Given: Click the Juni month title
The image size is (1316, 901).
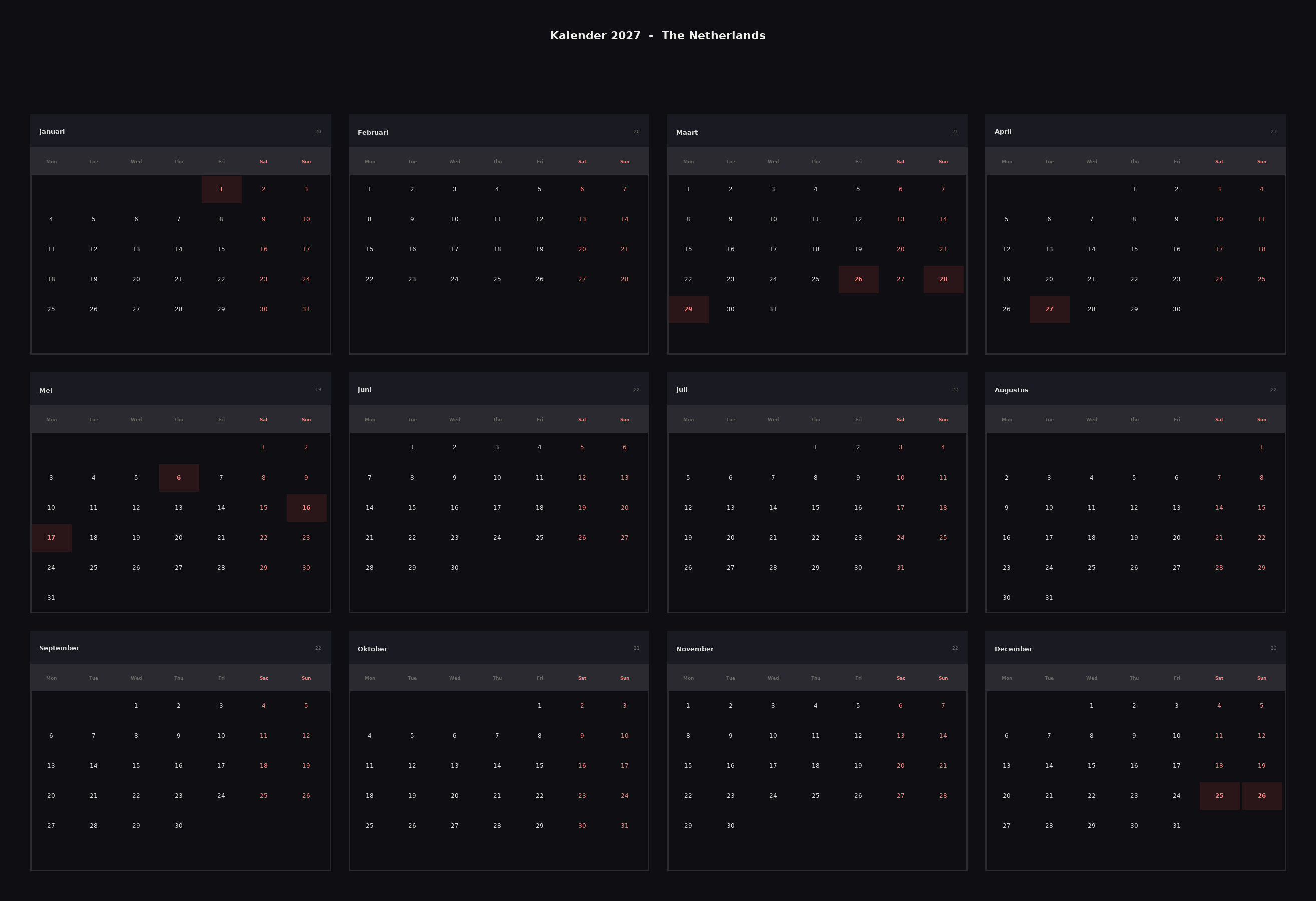Looking at the screenshot, I should [364, 389].
